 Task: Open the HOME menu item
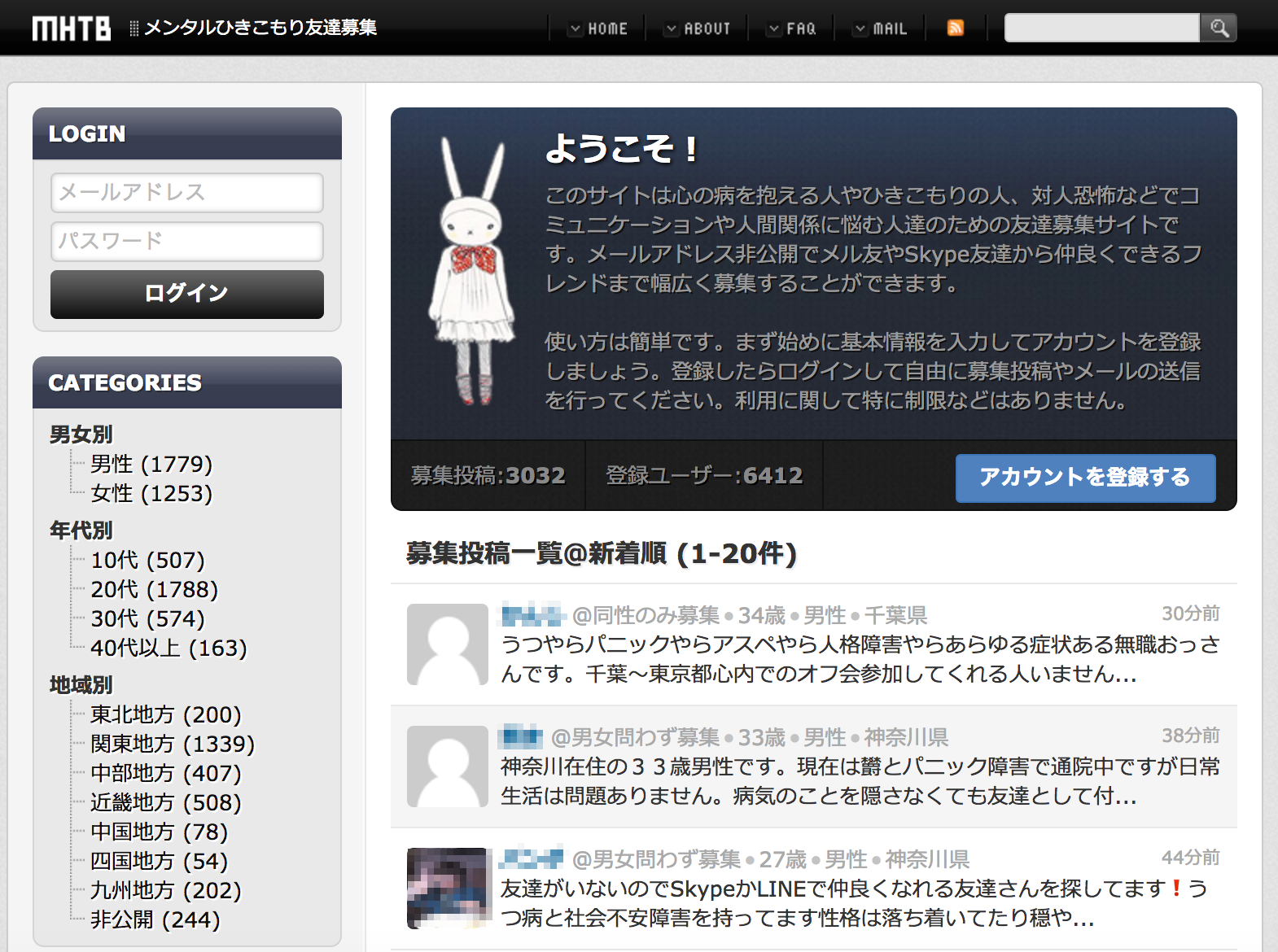coord(599,28)
